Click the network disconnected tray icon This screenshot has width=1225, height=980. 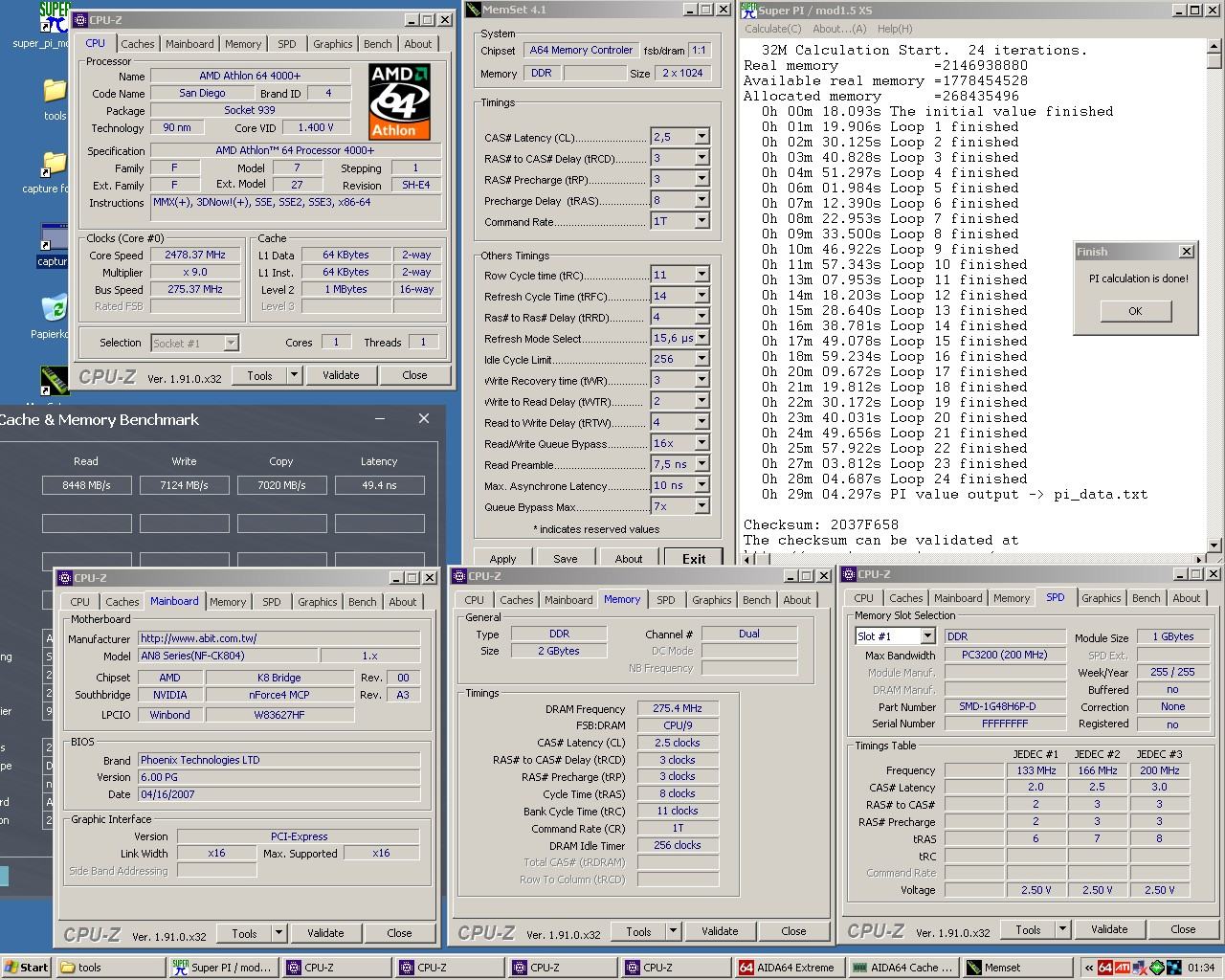click(x=1139, y=968)
